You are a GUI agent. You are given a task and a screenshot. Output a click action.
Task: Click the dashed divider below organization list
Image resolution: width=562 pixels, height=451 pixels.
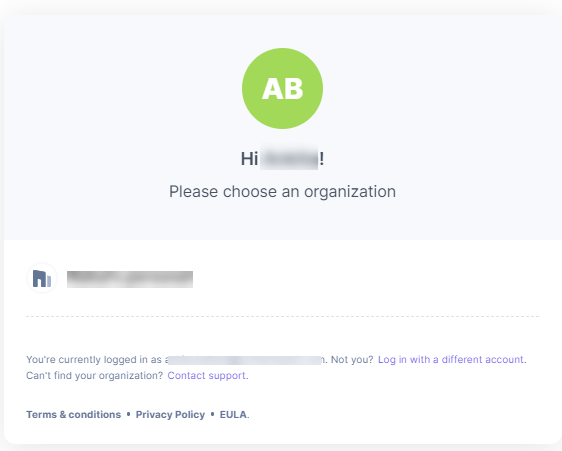(282, 317)
